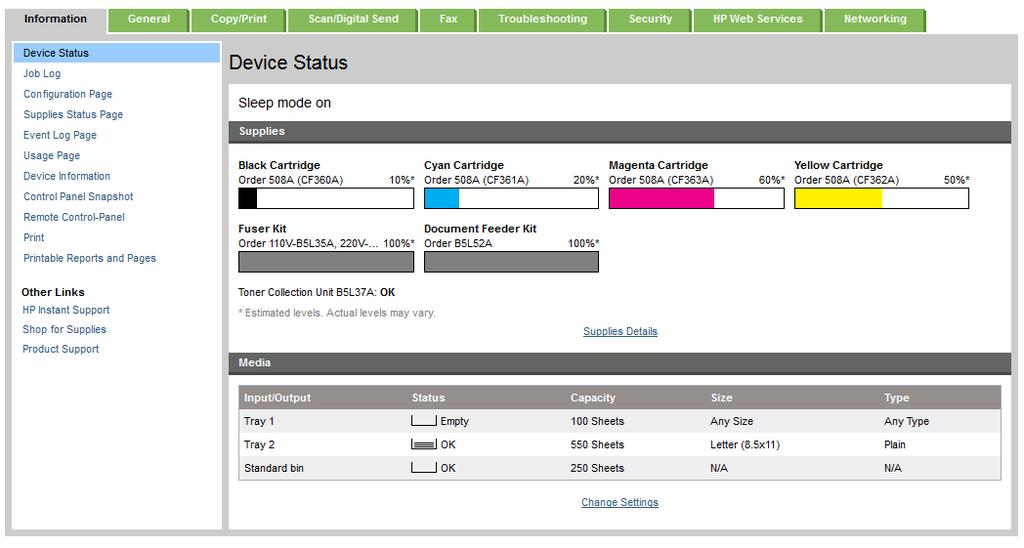Screen dimensions: 1024x548
Task: Click the Input/Output column header
Action: (278, 398)
